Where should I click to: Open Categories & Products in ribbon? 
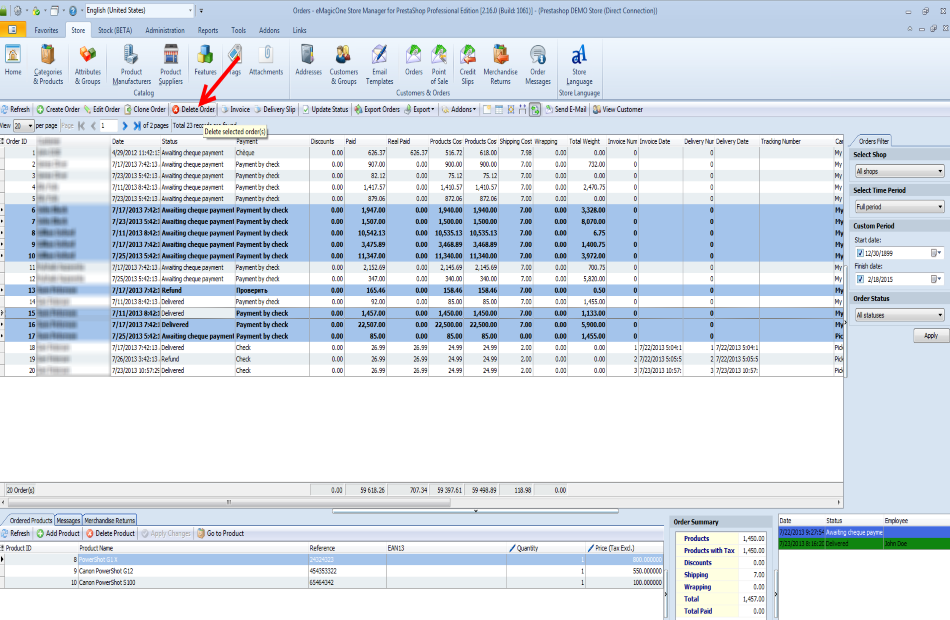(x=48, y=64)
